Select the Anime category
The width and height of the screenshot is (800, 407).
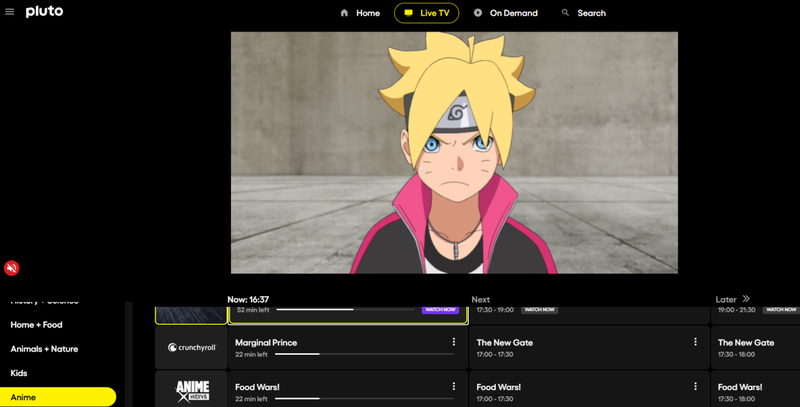[x=58, y=397]
